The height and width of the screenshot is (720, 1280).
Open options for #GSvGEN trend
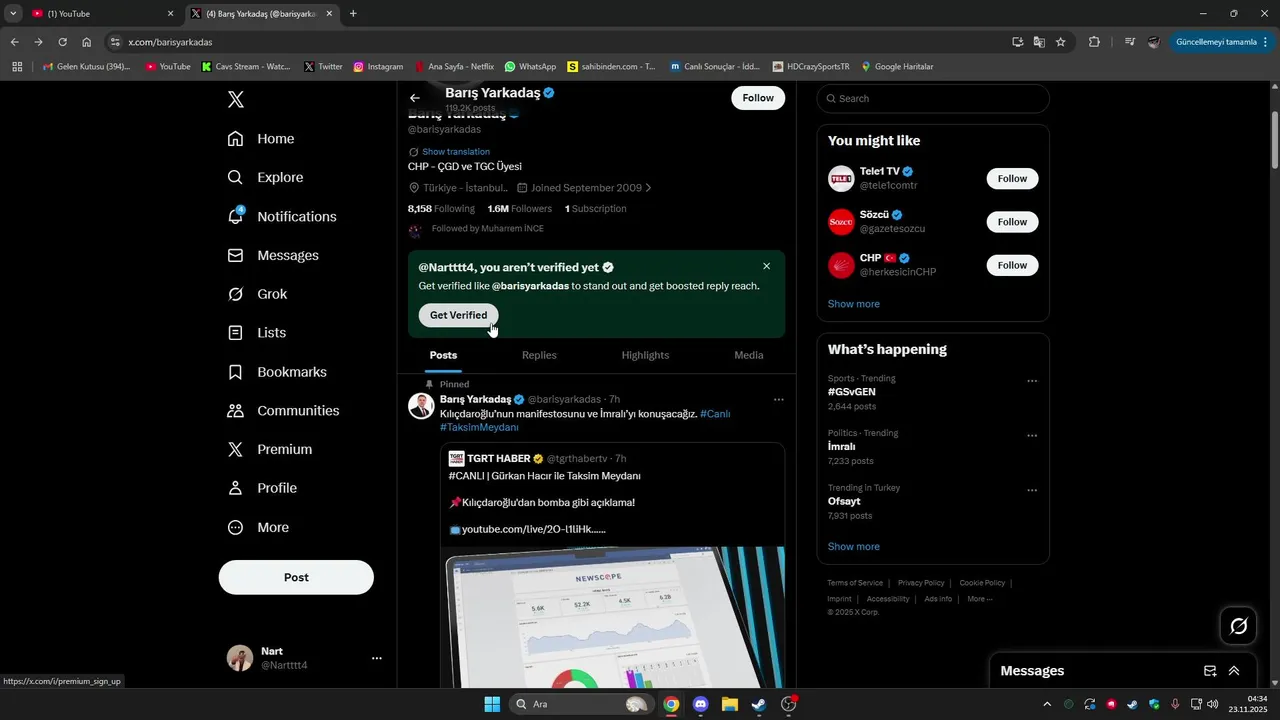(x=1032, y=381)
